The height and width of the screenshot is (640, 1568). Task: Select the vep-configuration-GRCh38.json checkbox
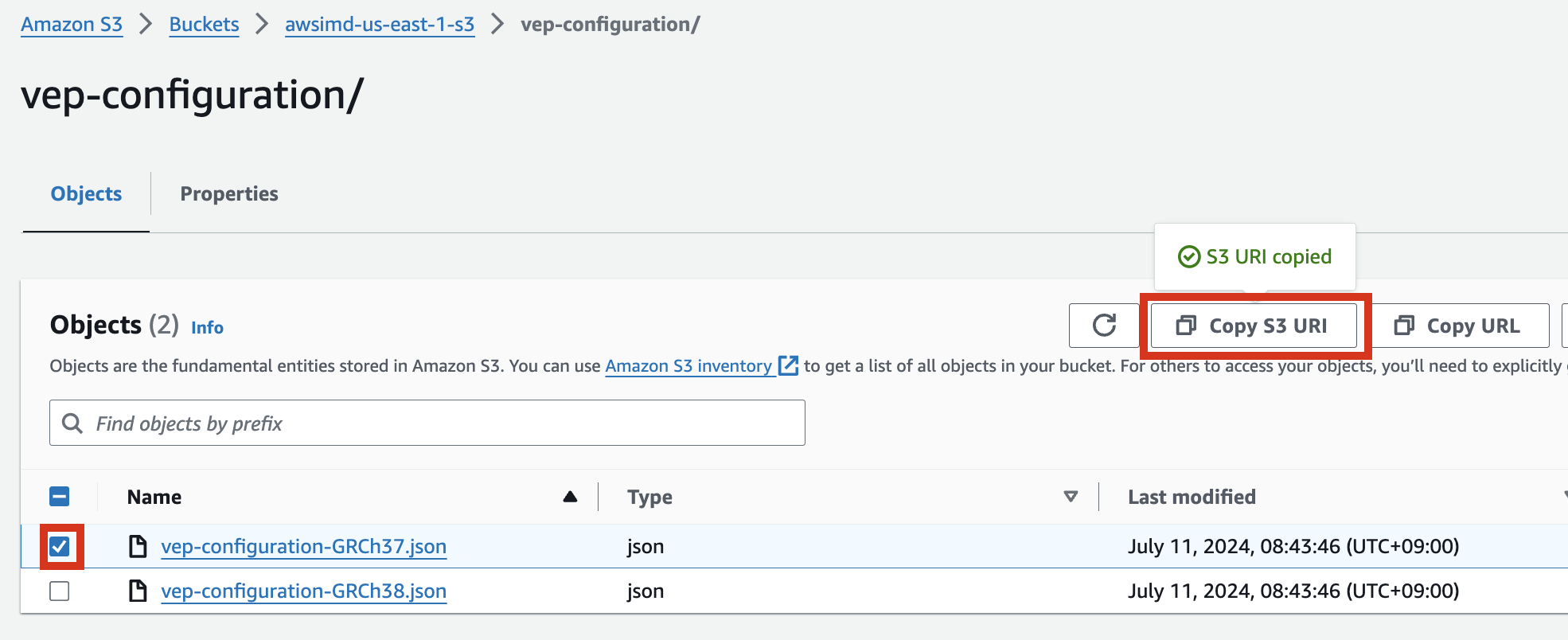point(60,591)
